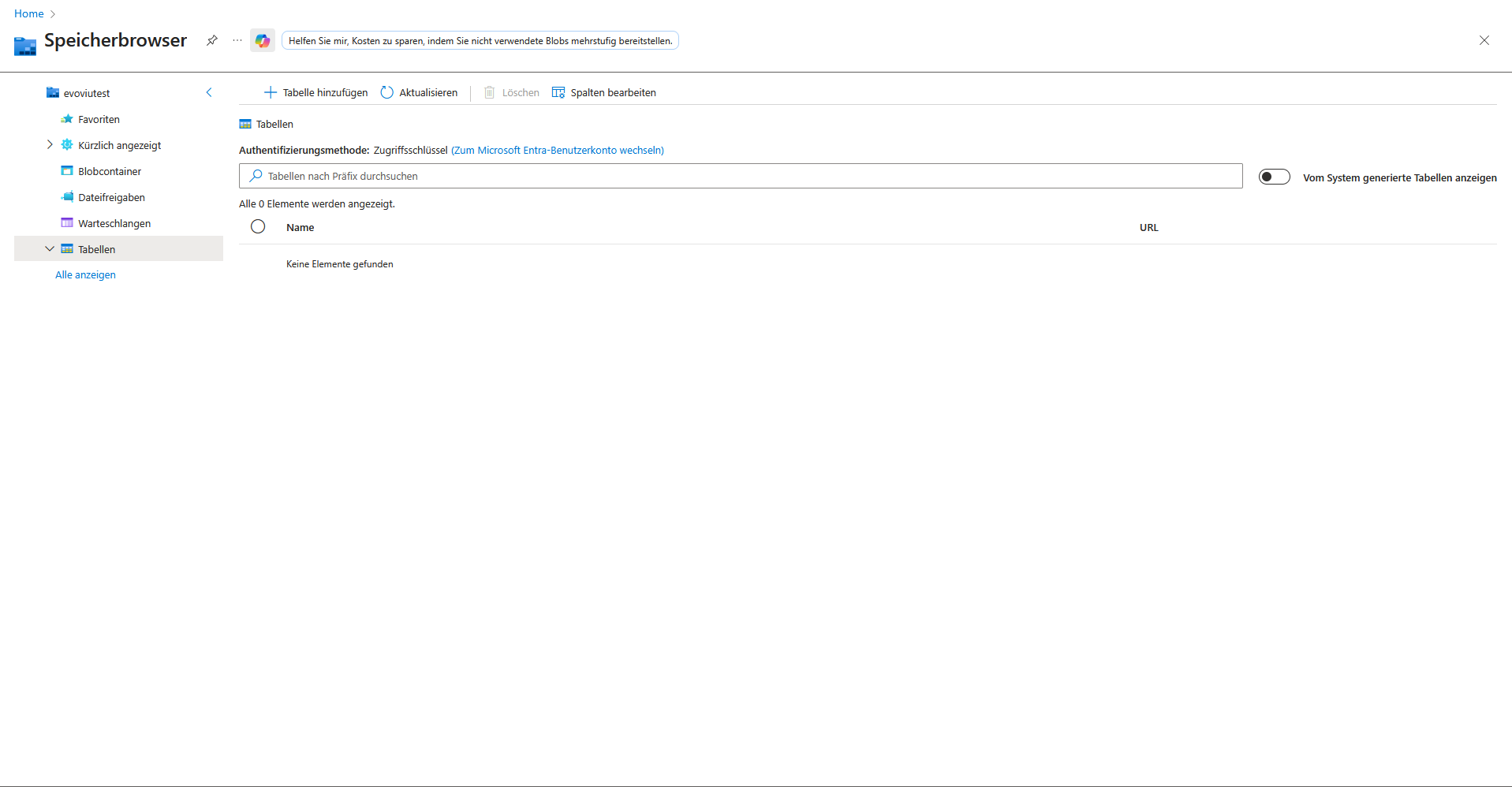
Task: Click the Tabellen prefix search field
Action: tap(741, 176)
